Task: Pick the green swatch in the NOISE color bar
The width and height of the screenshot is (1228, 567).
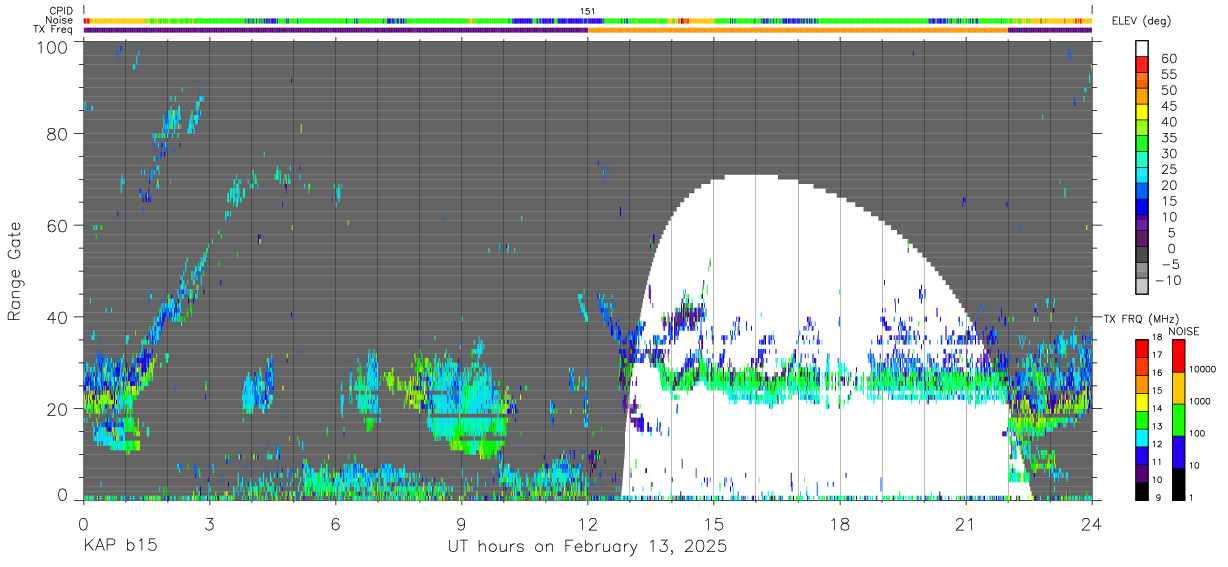Action: point(1177,420)
